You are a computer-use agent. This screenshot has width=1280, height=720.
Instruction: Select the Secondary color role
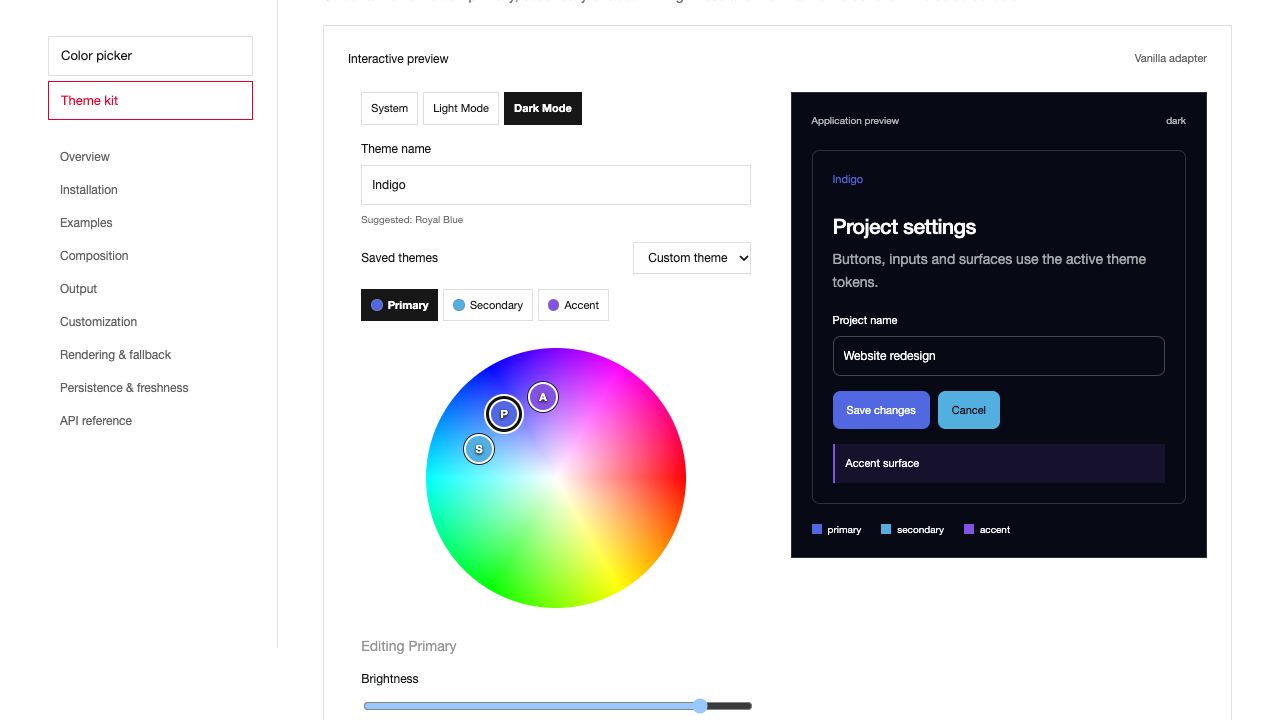(488, 305)
